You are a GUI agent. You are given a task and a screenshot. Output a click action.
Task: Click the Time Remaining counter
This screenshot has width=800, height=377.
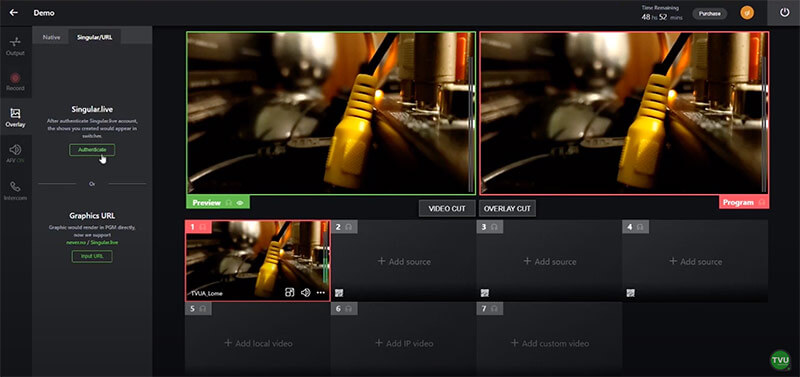click(662, 13)
